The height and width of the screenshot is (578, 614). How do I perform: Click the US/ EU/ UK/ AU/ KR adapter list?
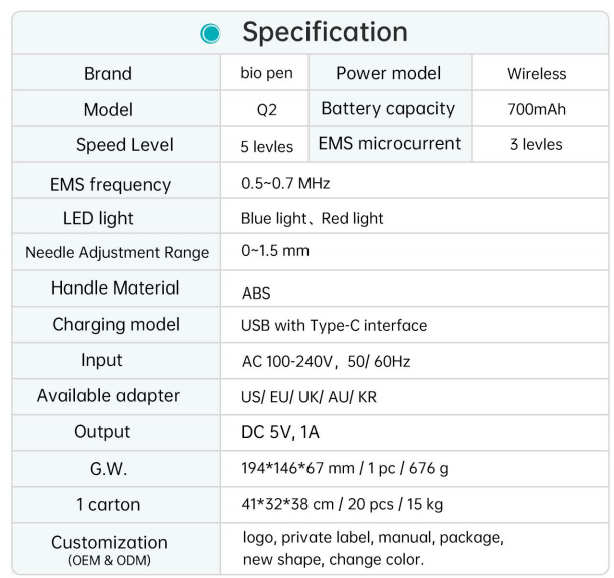(310, 396)
